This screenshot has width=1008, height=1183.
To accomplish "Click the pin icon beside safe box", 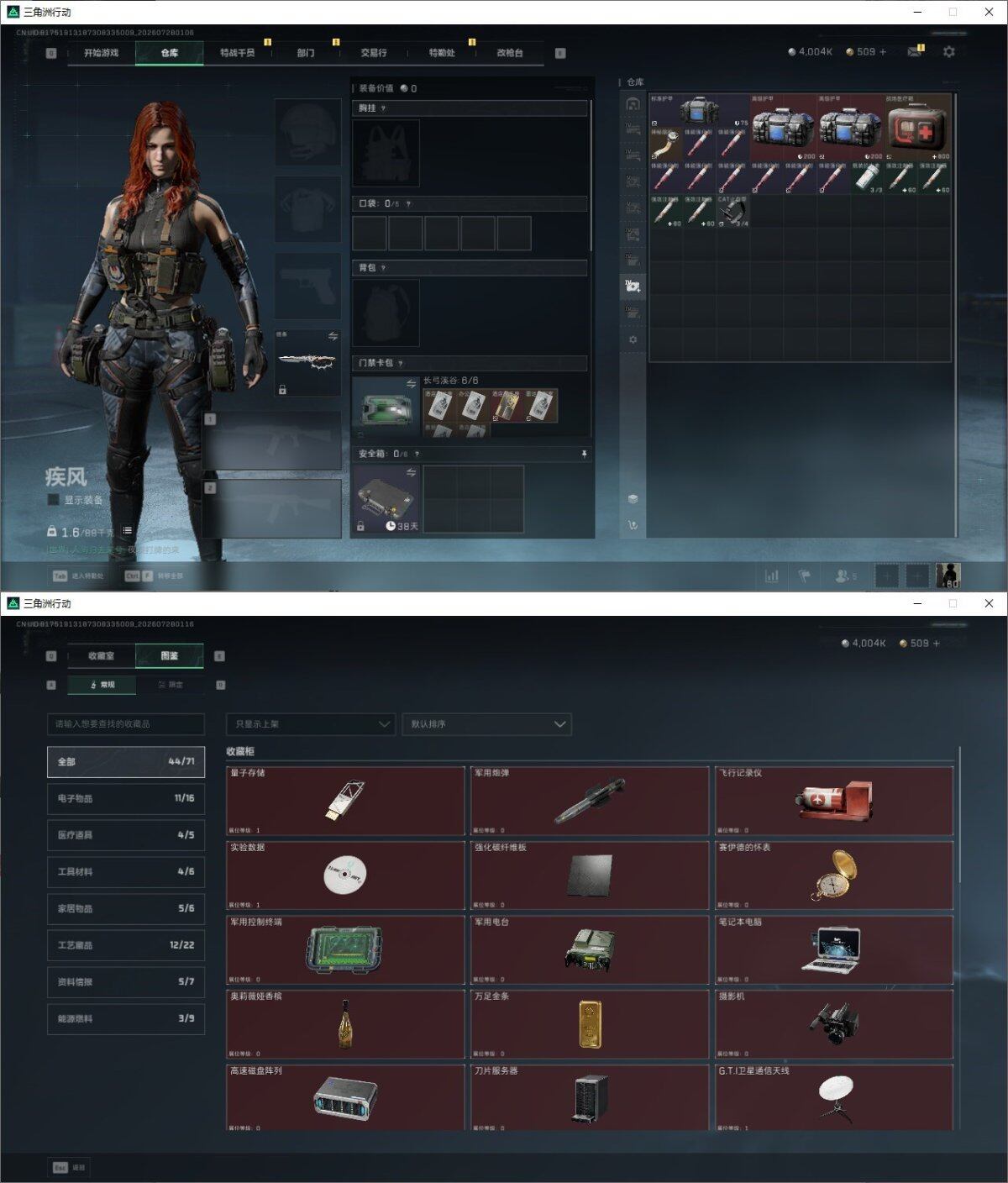I will pyautogui.click(x=584, y=454).
